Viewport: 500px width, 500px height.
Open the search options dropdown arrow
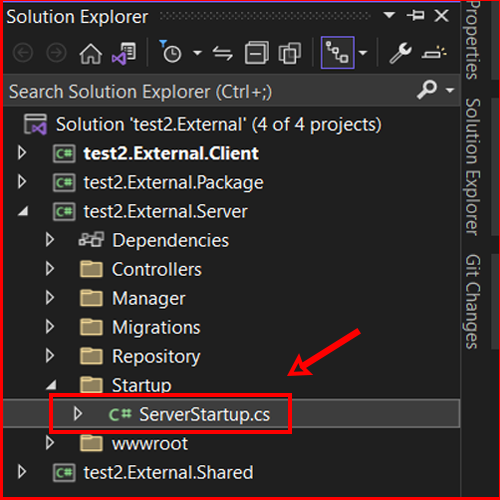(450, 90)
